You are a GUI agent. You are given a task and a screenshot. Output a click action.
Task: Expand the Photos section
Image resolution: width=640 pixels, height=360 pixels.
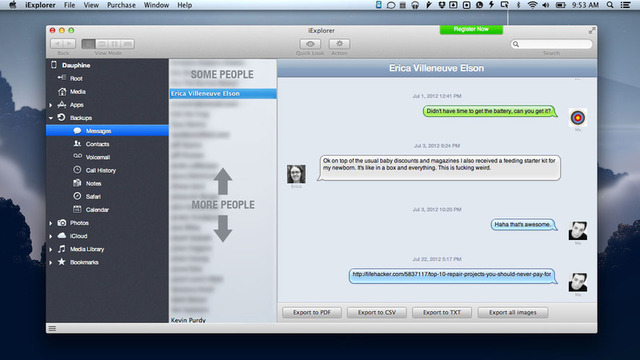[51, 223]
